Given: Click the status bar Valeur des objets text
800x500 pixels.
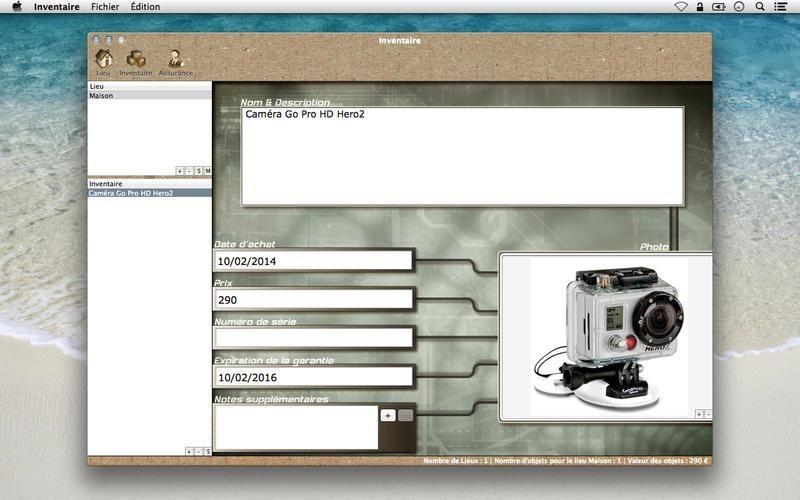Looking at the screenshot, I should (x=668, y=461).
